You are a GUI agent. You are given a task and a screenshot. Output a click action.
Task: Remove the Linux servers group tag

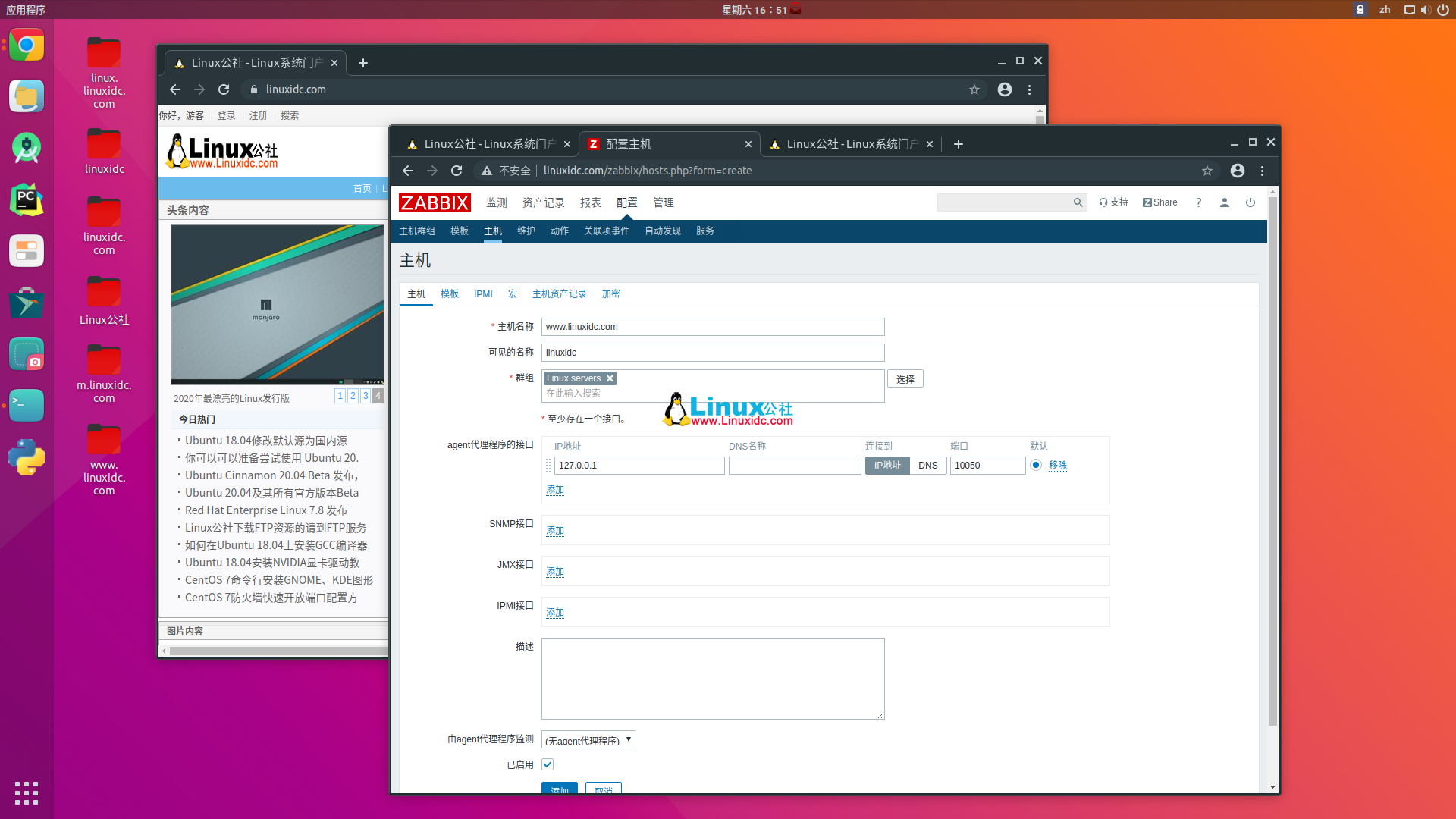click(610, 378)
